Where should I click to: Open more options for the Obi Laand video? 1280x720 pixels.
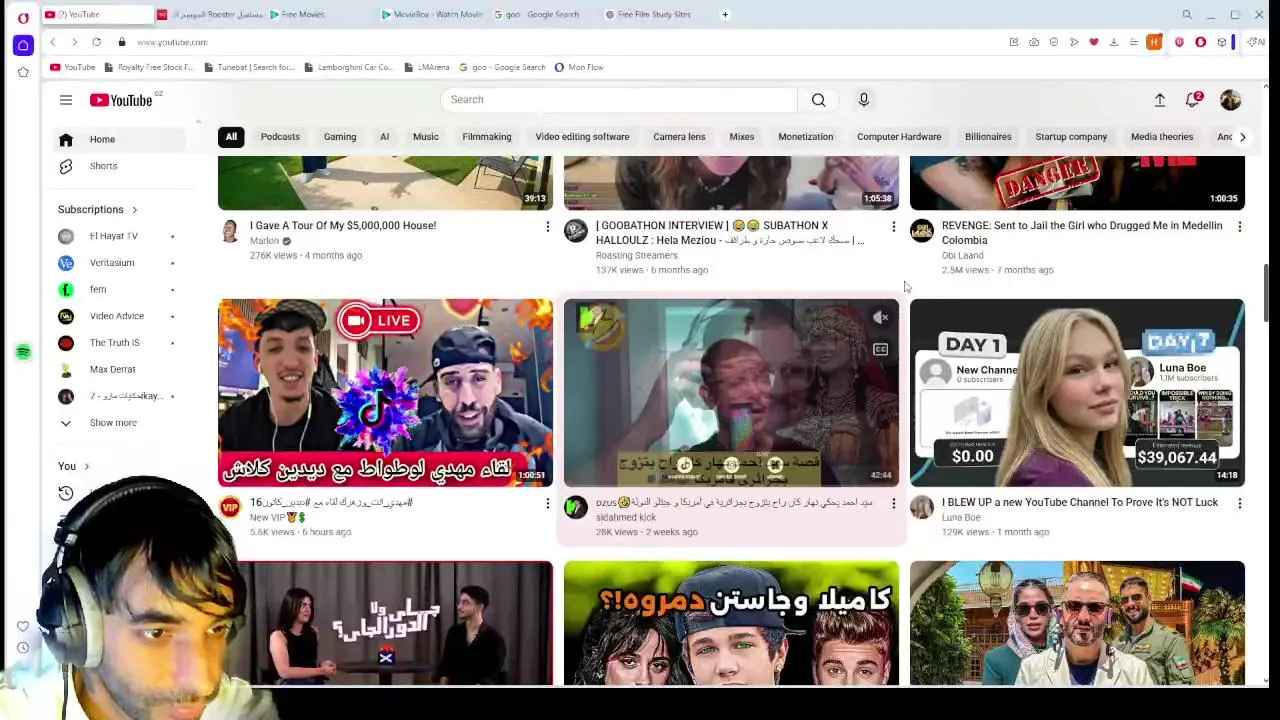pyautogui.click(x=1239, y=227)
